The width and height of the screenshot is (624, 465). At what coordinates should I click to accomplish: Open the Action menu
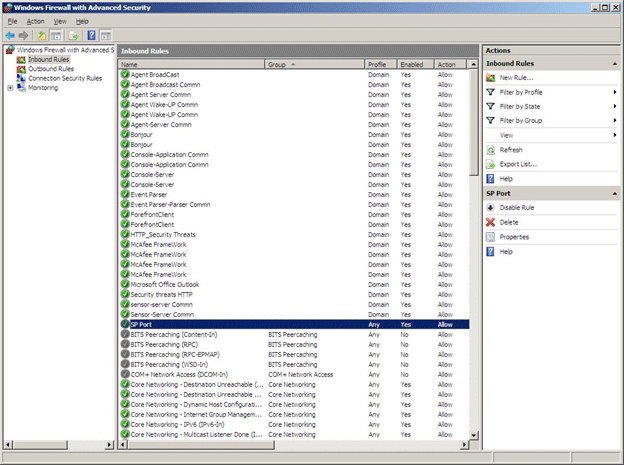pyautogui.click(x=35, y=21)
